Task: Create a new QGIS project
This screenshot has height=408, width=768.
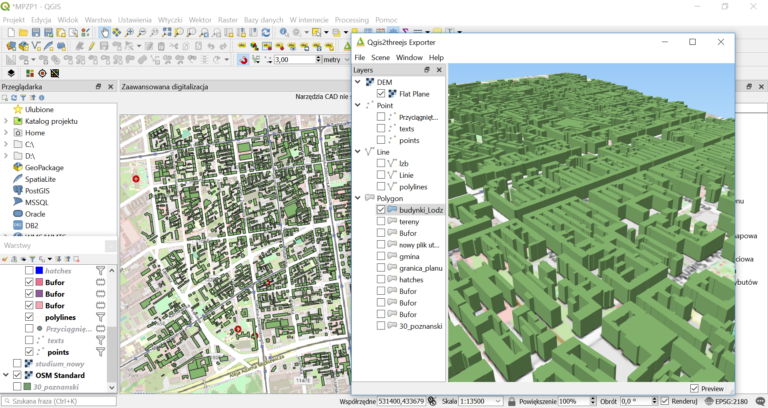Action: coord(11,32)
